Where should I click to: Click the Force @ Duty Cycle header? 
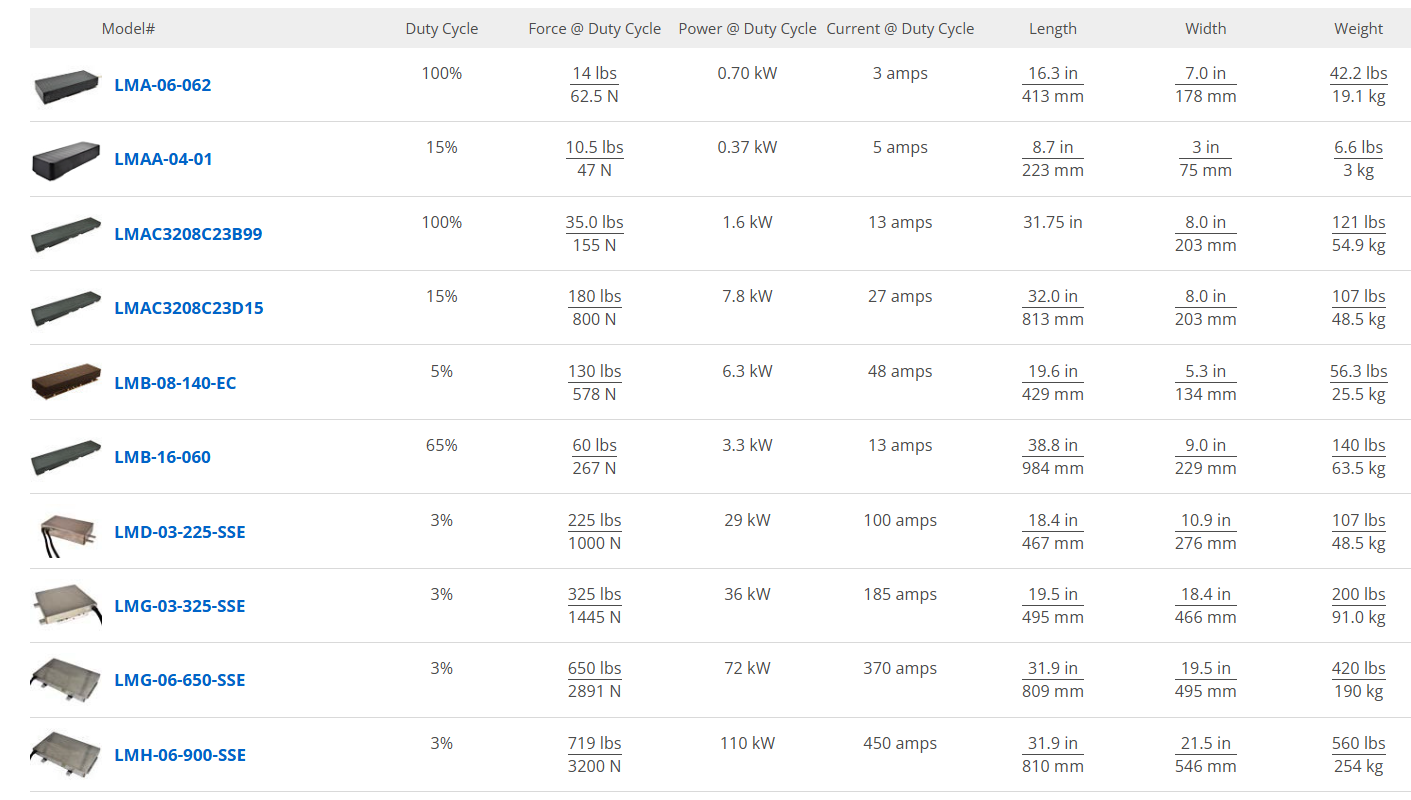click(x=595, y=29)
